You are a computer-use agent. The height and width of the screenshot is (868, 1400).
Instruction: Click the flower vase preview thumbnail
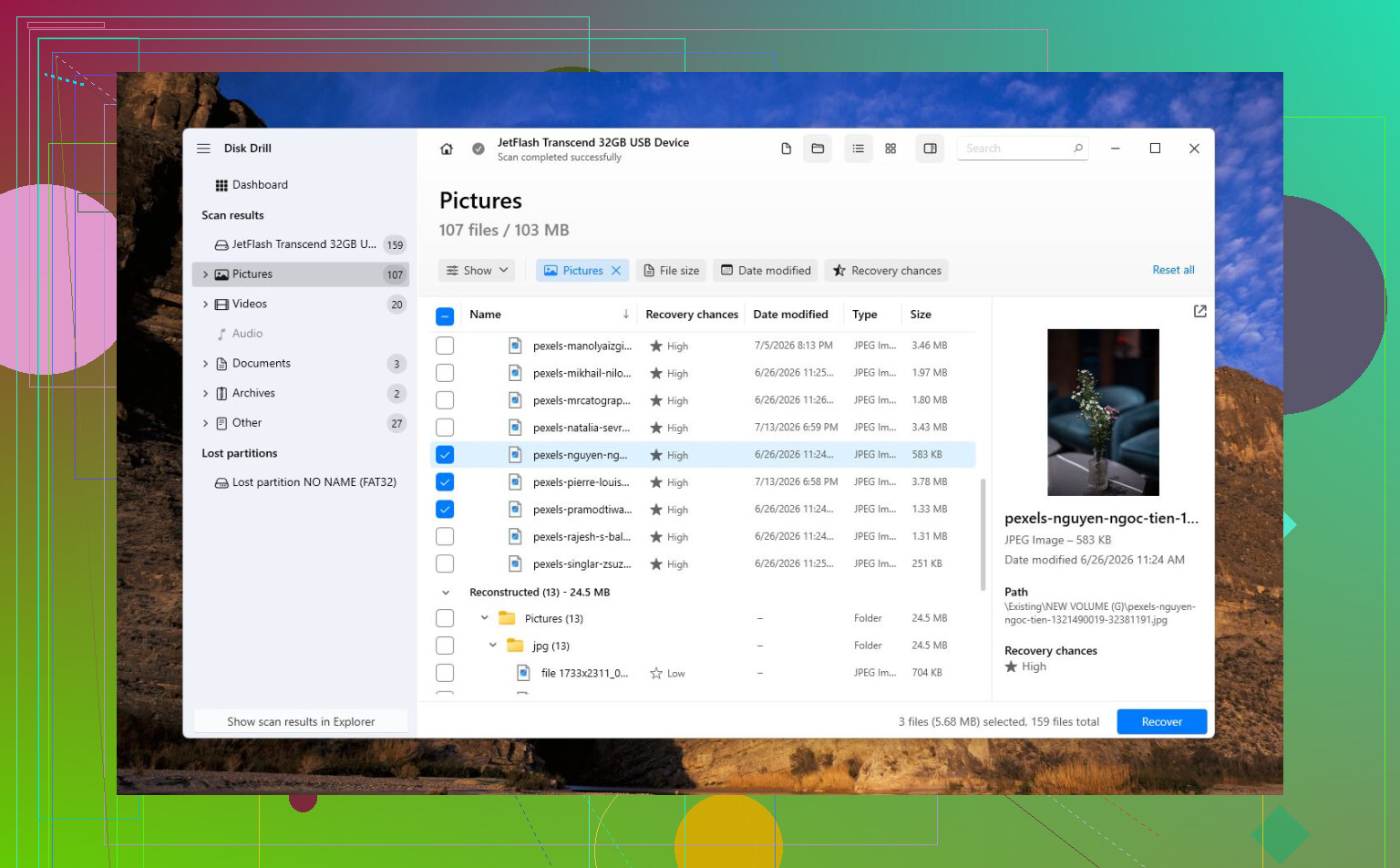(x=1103, y=412)
